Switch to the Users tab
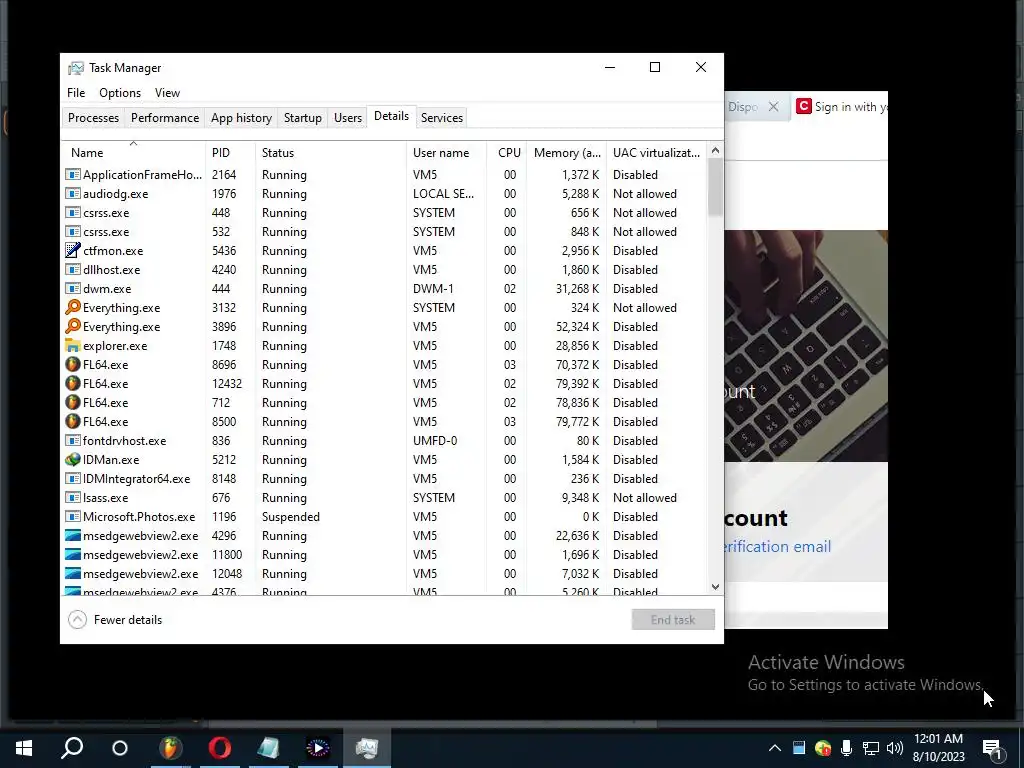Viewport: 1024px width, 768px height. tap(347, 118)
